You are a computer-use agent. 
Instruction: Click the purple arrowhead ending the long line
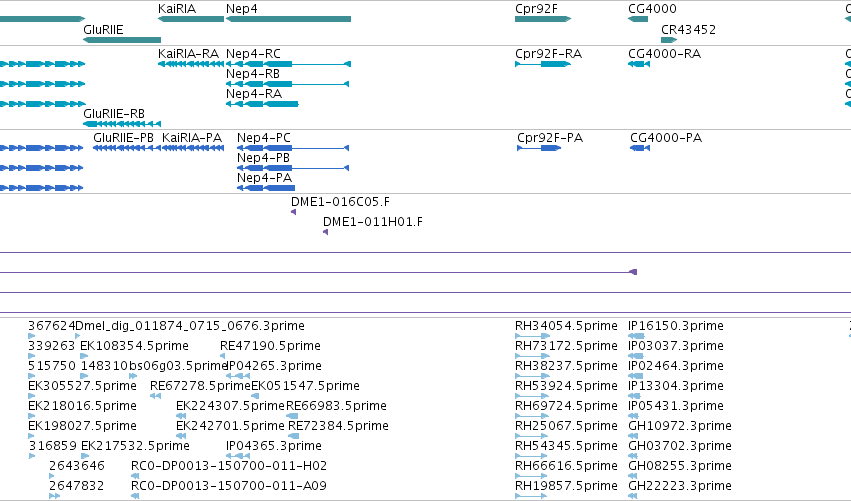pyautogui.click(x=633, y=272)
